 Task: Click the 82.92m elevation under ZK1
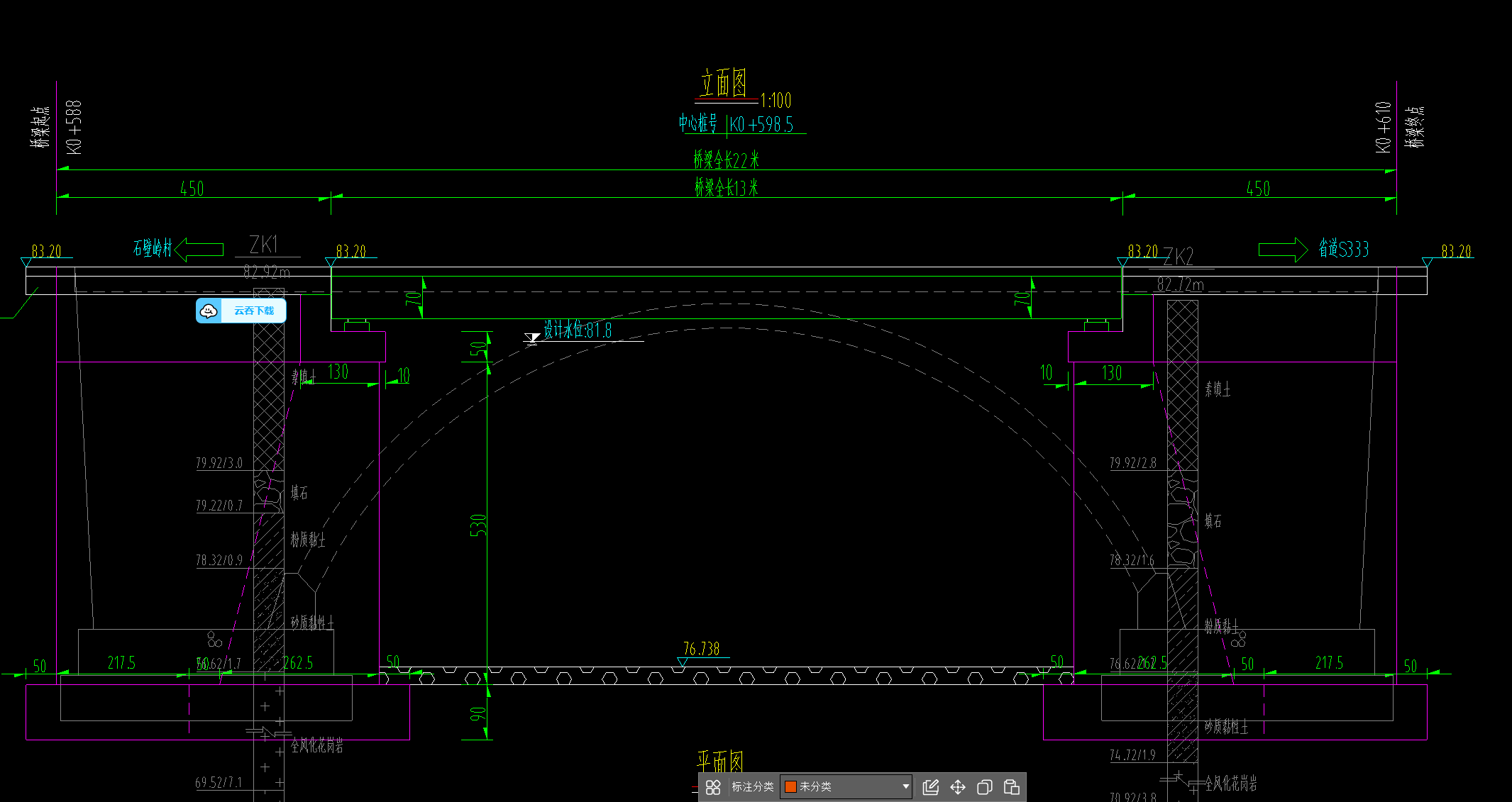(x=267, y=272)
